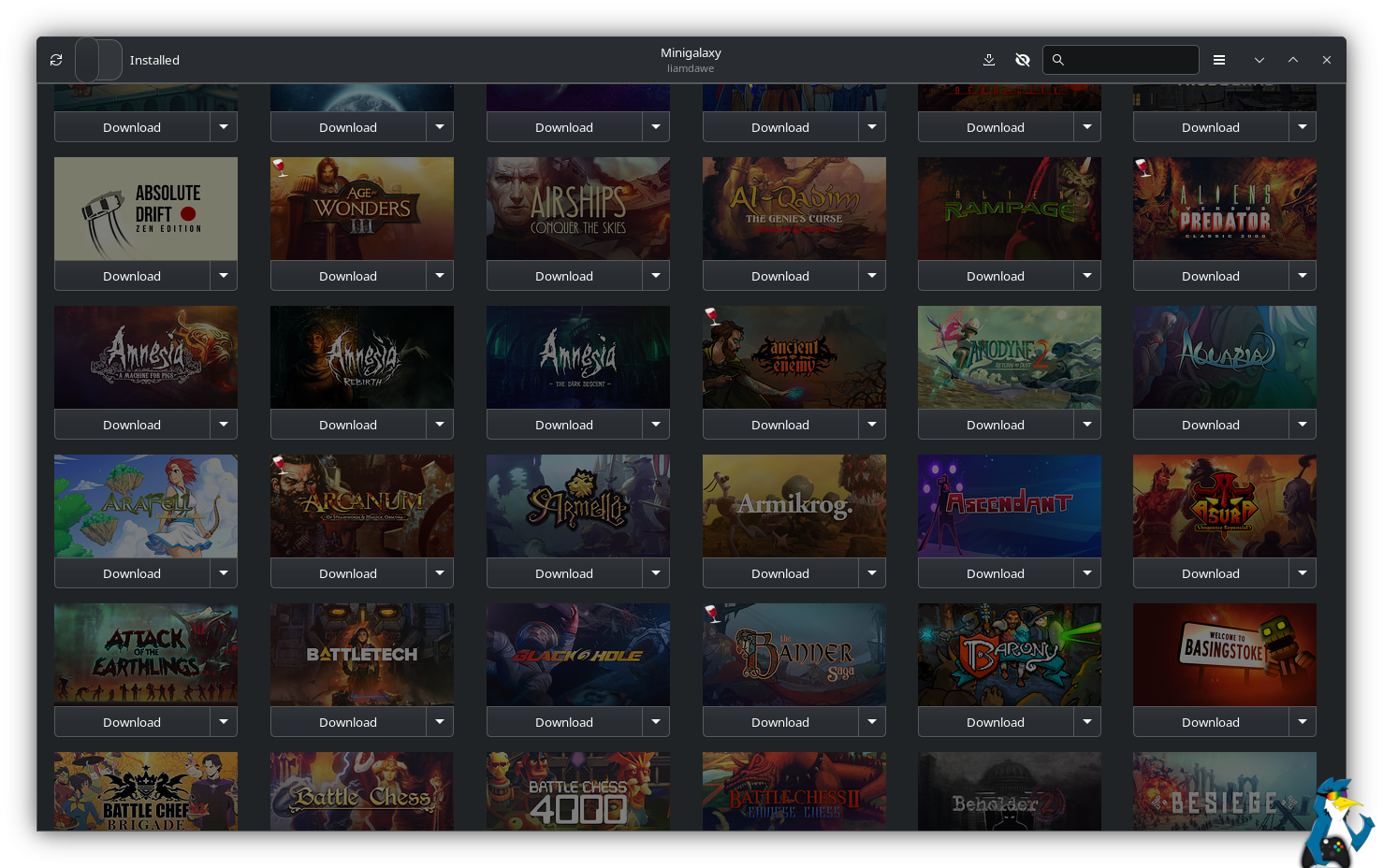
Task: Open Amnesia The Dark Descent thumbnail
Action: [578, 357]
